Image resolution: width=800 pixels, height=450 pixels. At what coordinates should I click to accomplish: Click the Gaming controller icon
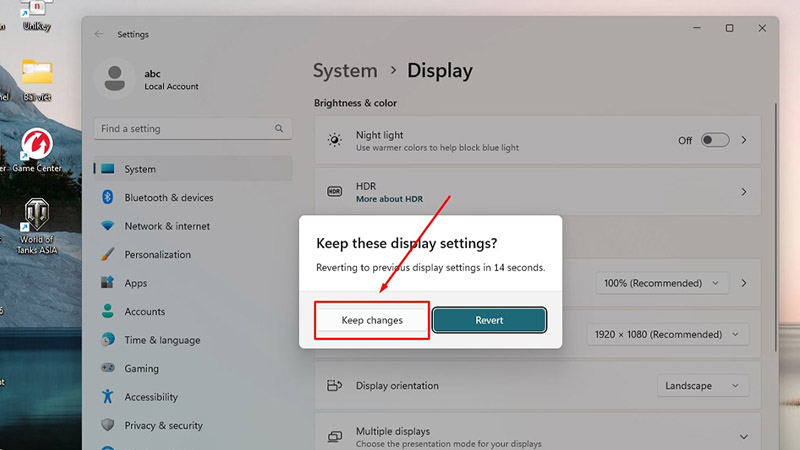point(108,368)
